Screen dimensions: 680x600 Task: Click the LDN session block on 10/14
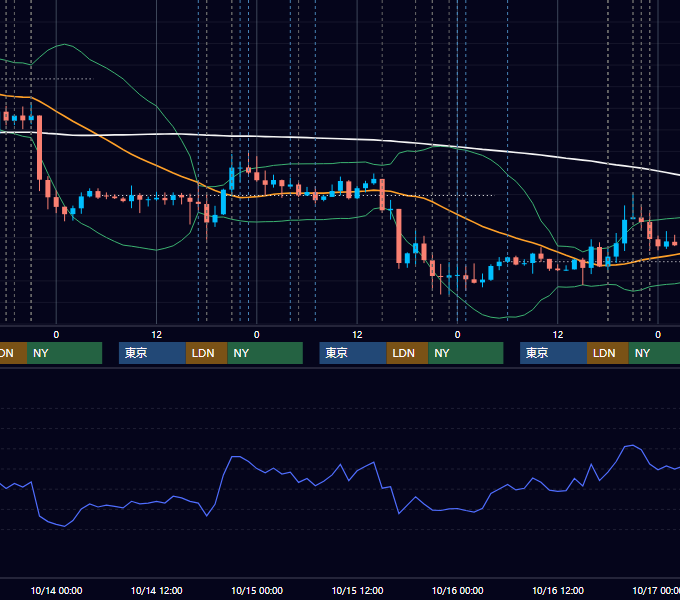pos(206,353)
